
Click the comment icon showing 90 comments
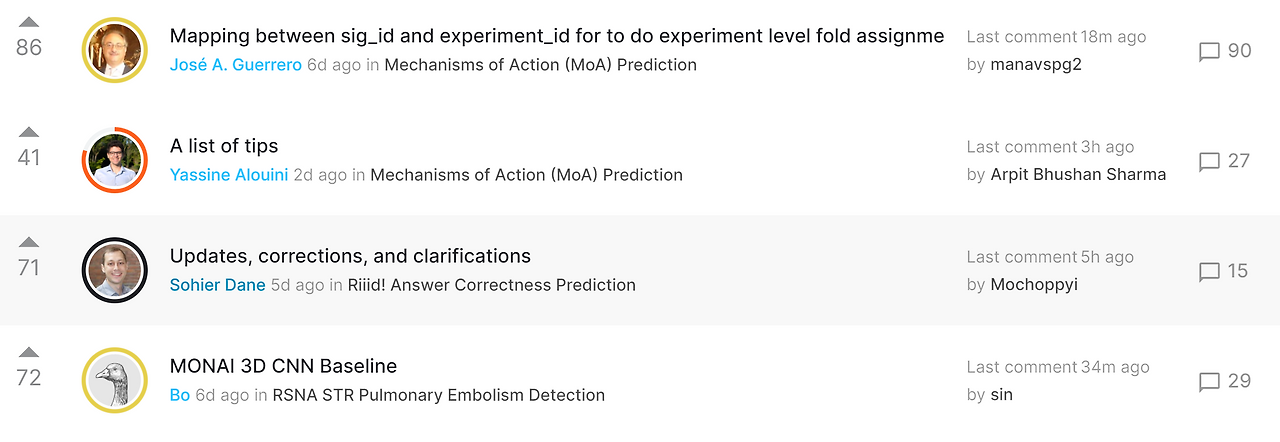pyautogui.click(x=1209, y=51)
